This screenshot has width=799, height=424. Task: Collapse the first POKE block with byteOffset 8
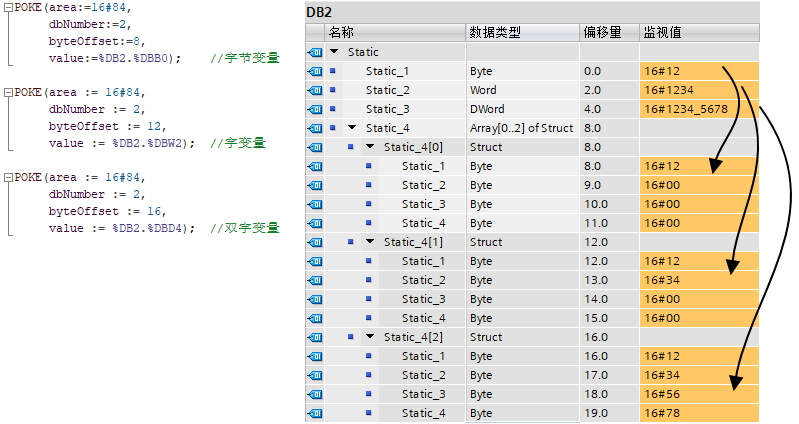click(x=8, y=6)
